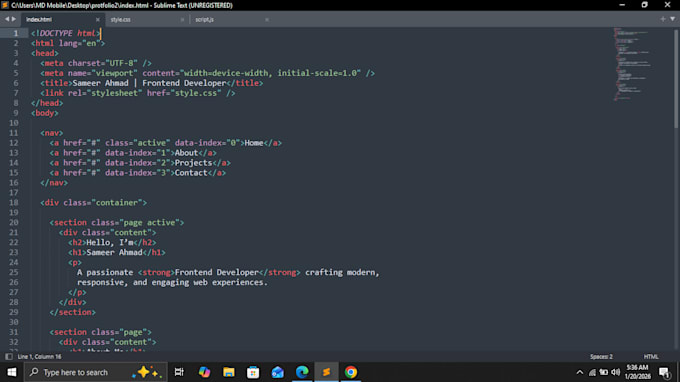Click 'Line 1, Column 16' status text
680x382 pixels.
tap(39, 356)
